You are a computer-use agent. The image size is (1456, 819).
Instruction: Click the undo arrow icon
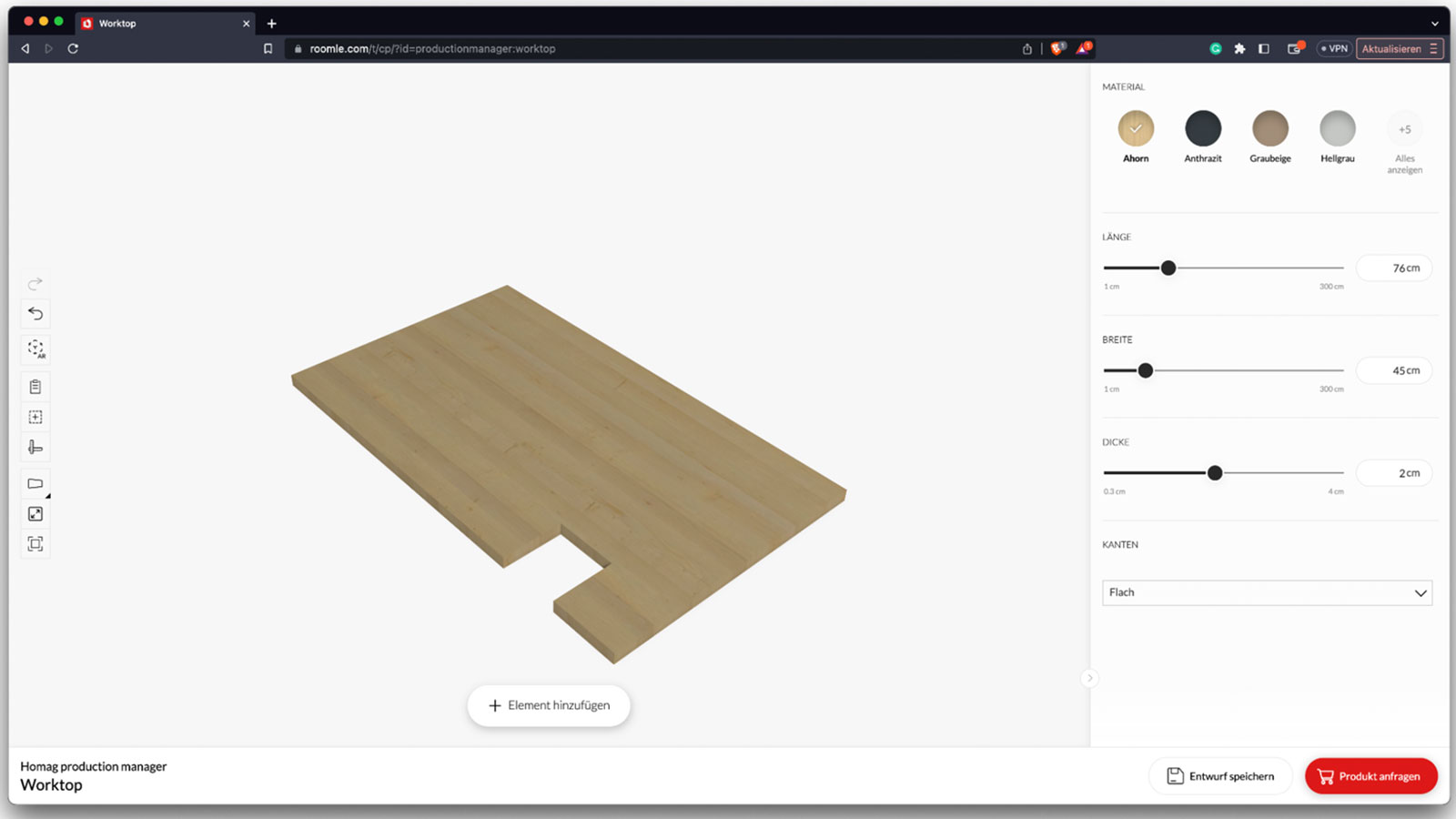35,314
